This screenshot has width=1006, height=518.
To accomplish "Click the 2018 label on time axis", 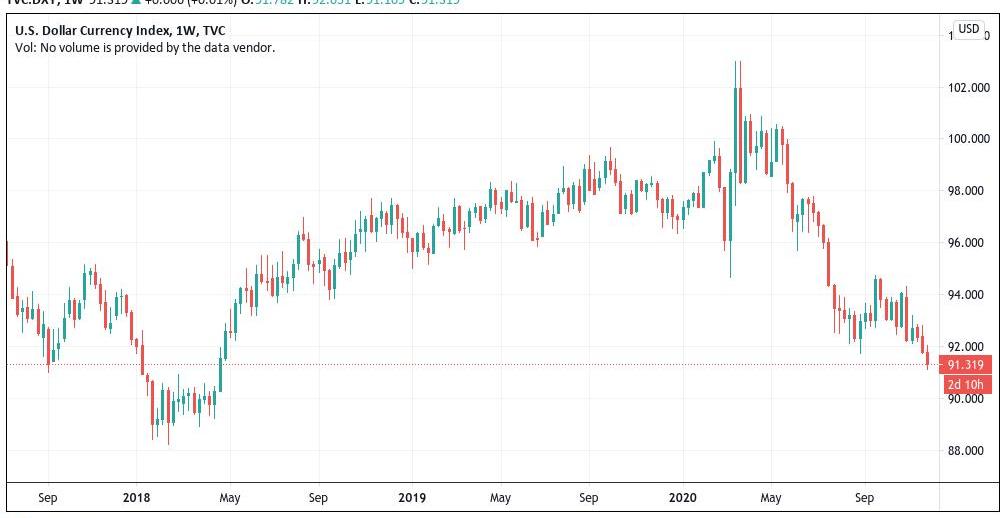I will tap(135, 498).
